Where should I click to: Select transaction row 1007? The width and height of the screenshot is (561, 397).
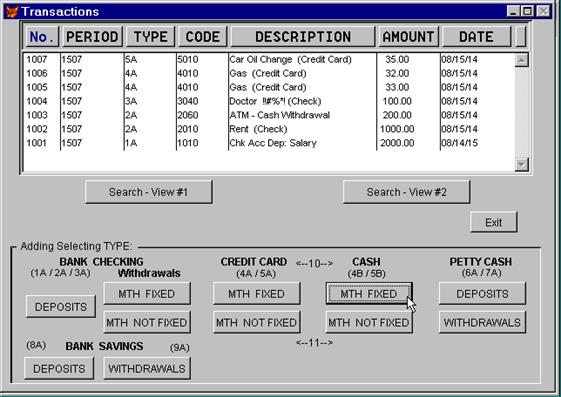pos(269,59)
